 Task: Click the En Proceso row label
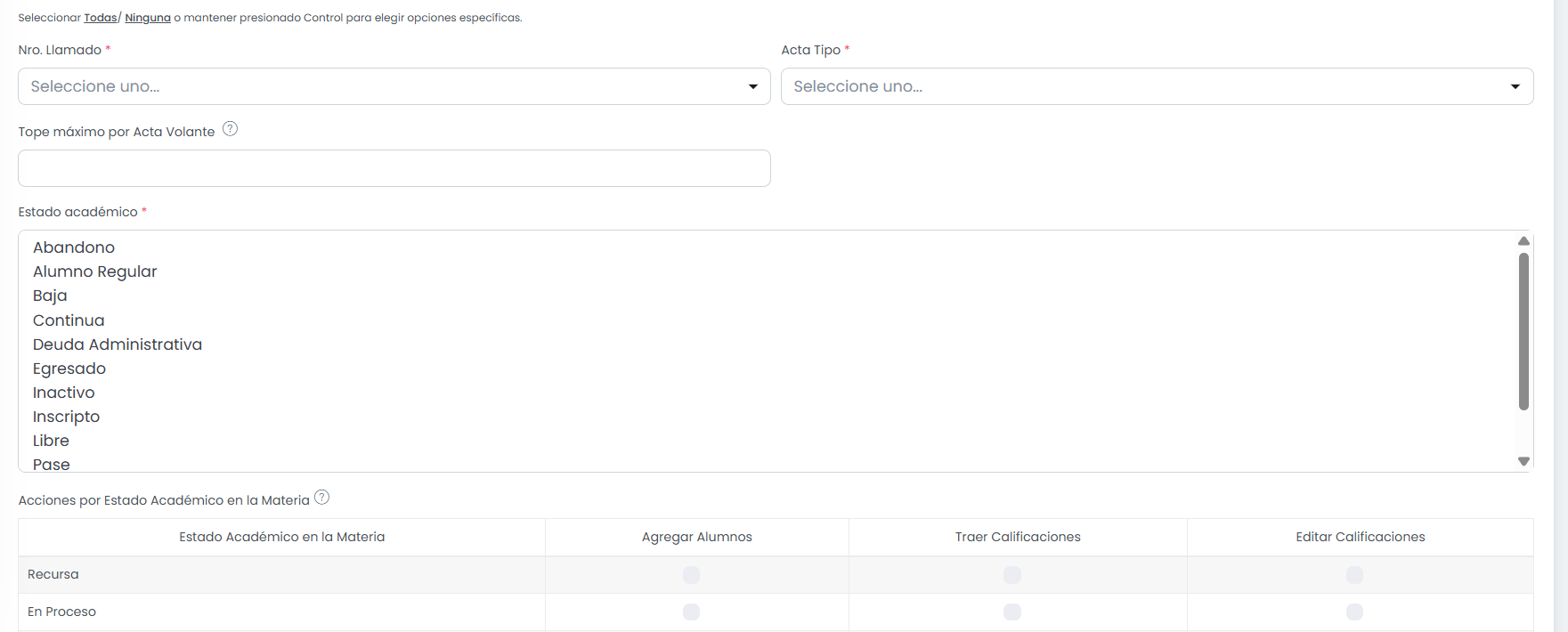61,612
